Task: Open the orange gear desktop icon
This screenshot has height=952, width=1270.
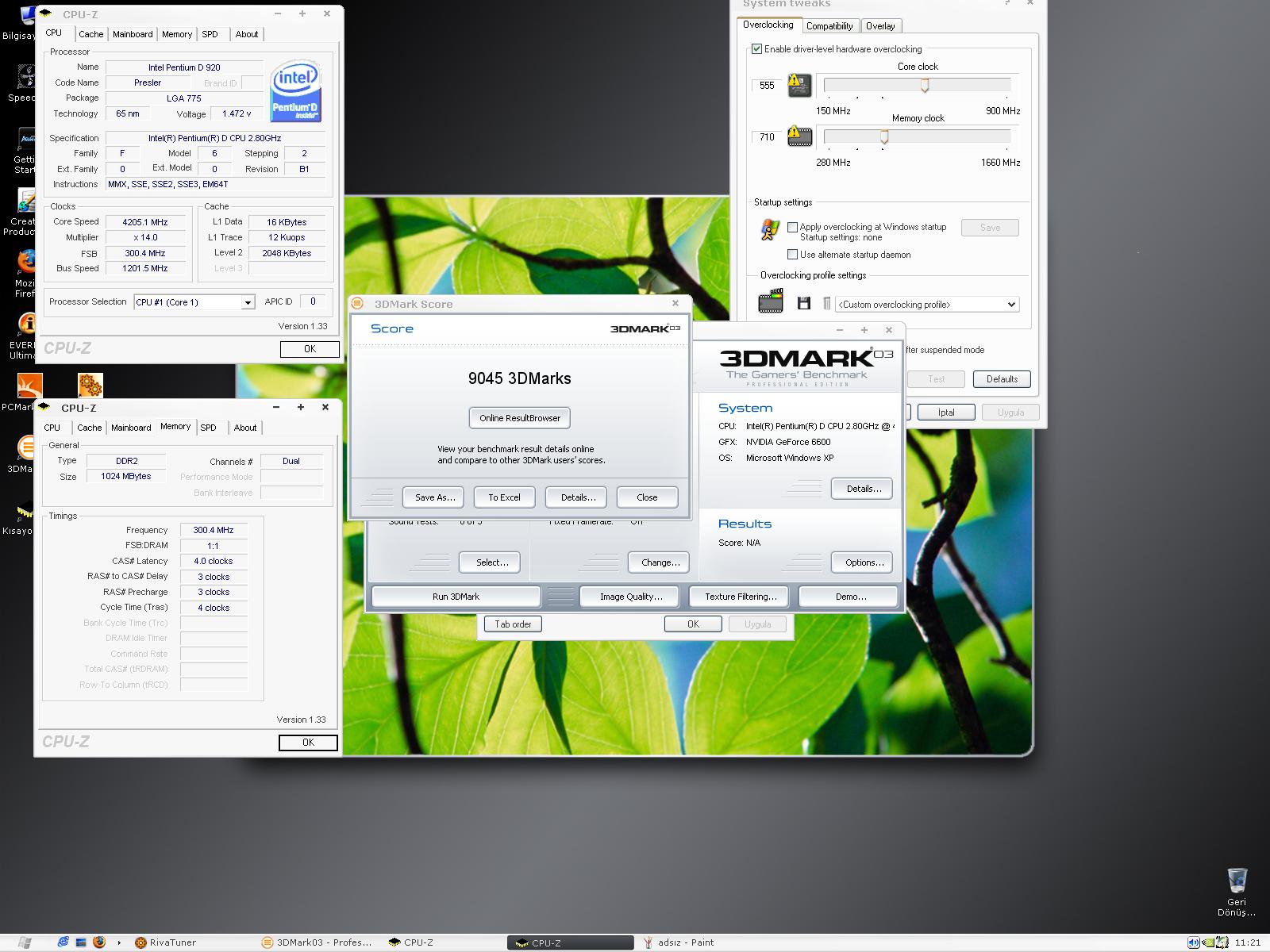Action: click(90, 385)
